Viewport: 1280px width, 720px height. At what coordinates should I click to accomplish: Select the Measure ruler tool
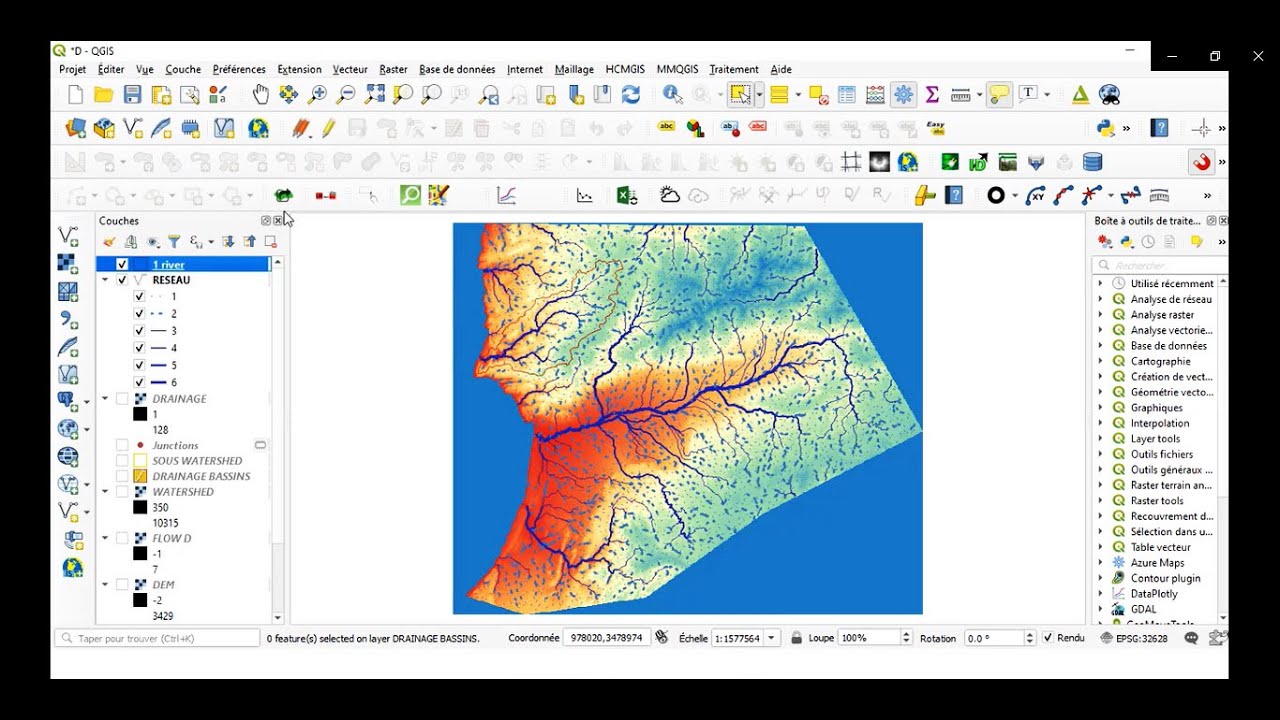pos(960,95)
